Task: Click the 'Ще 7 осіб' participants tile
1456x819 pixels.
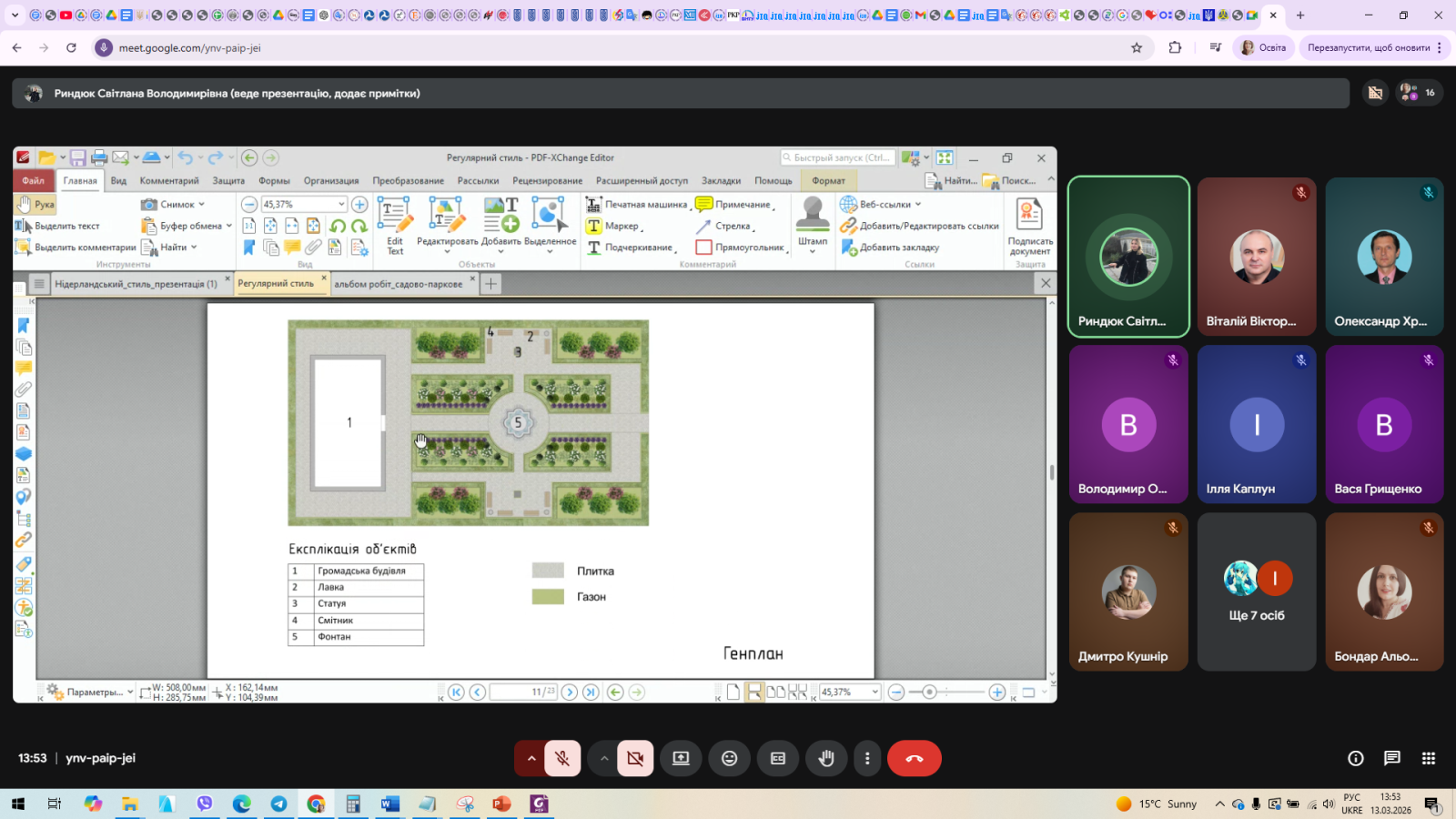Action: [x=1256, y=591]
